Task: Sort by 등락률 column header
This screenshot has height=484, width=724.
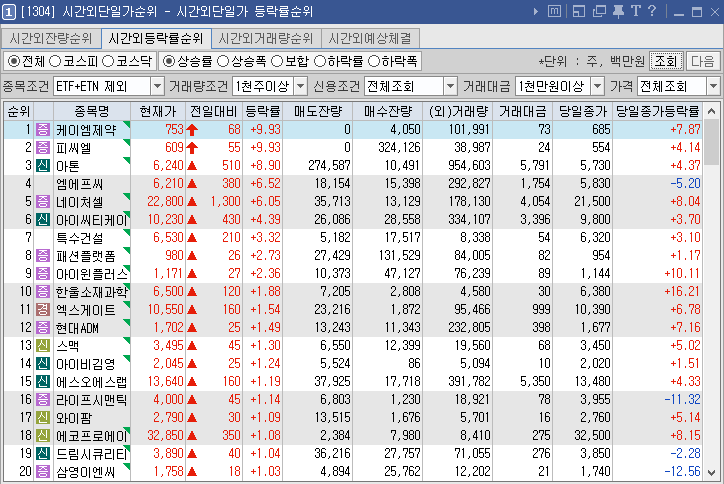Action: [x=263, y=111]
